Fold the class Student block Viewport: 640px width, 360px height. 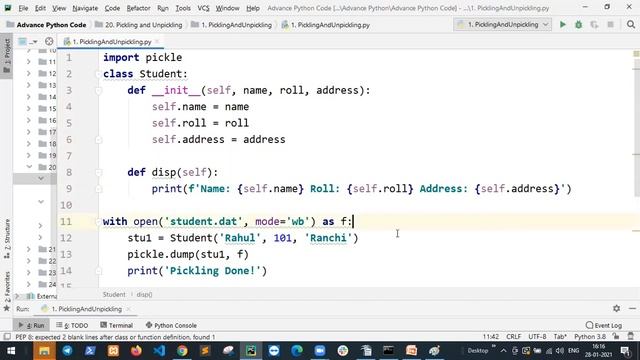pyautogui.click(x=98, y=74)
